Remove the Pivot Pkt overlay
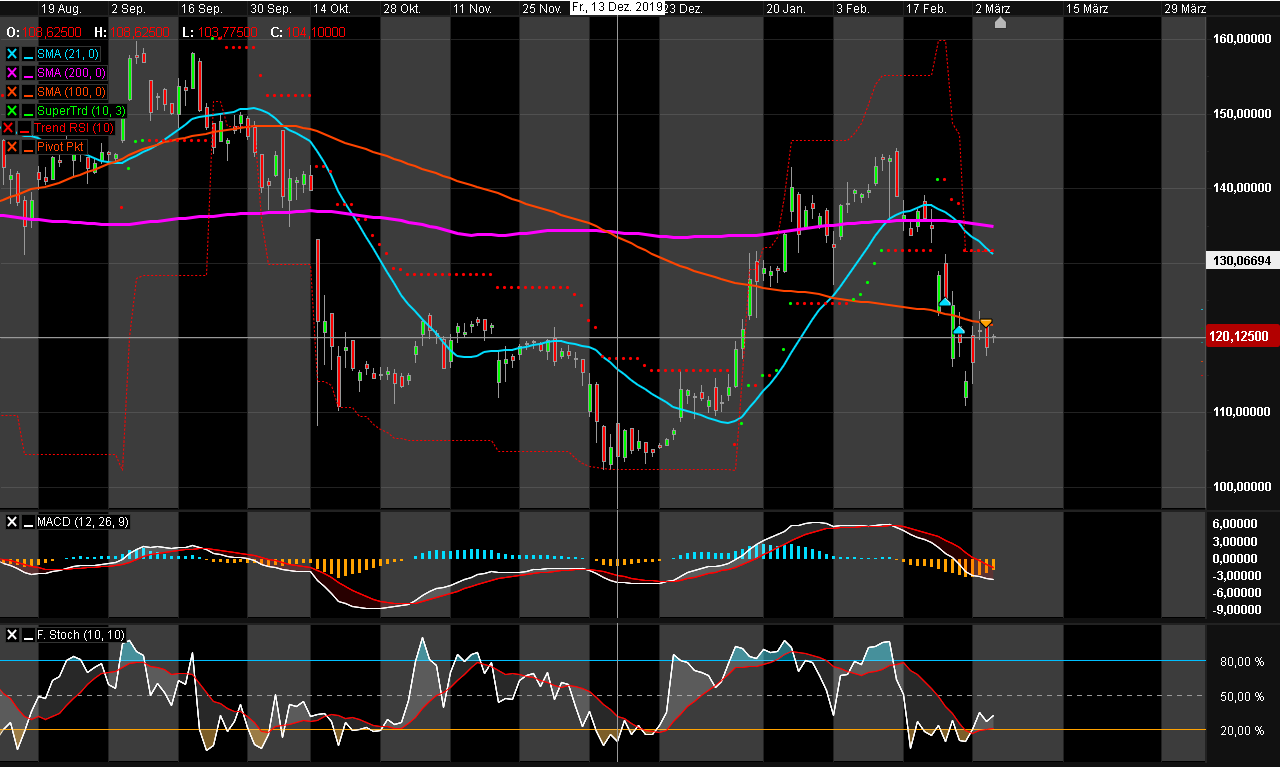This screenshot has width=1280, height=767. [11, 146]
